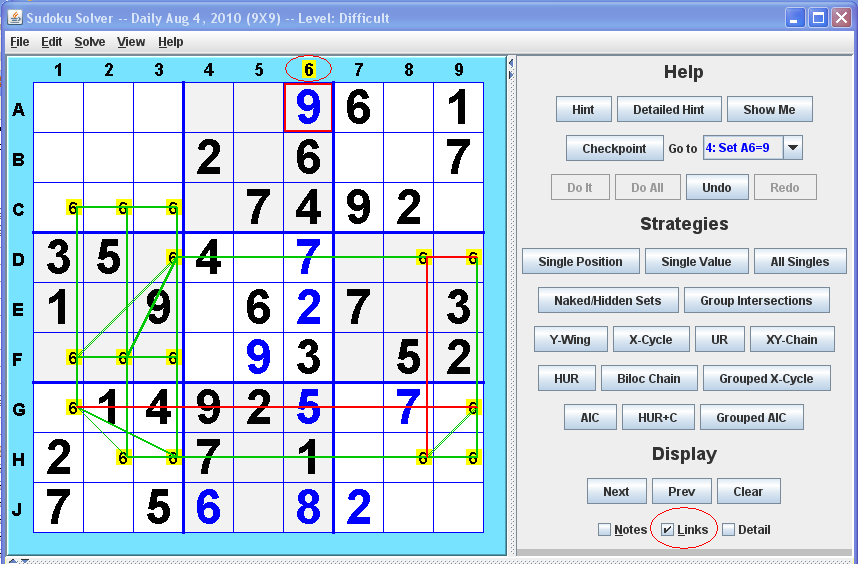Try the X-Cycle strategy
Viewport: 858px width, 564px height.
(x=651, y=339)
